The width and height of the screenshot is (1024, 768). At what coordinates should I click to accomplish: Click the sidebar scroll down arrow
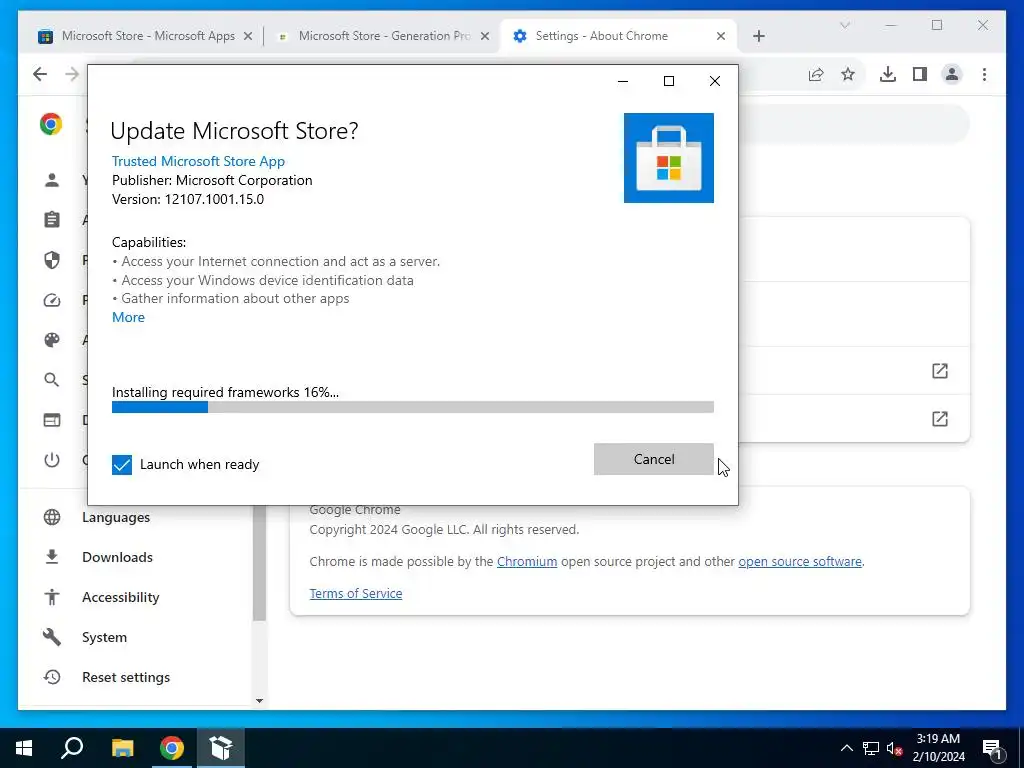259,701
